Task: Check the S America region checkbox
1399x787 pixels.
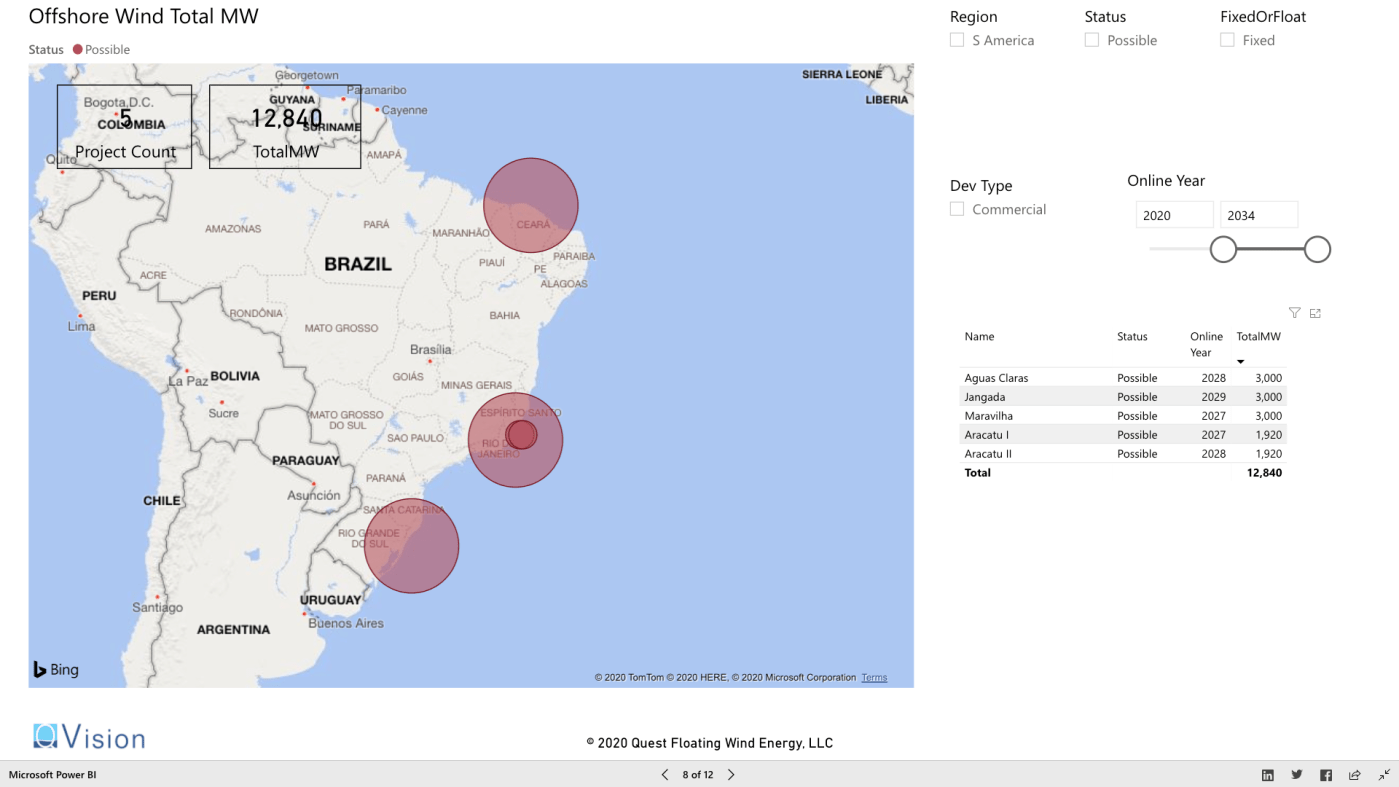Action: tap(957, 40)
